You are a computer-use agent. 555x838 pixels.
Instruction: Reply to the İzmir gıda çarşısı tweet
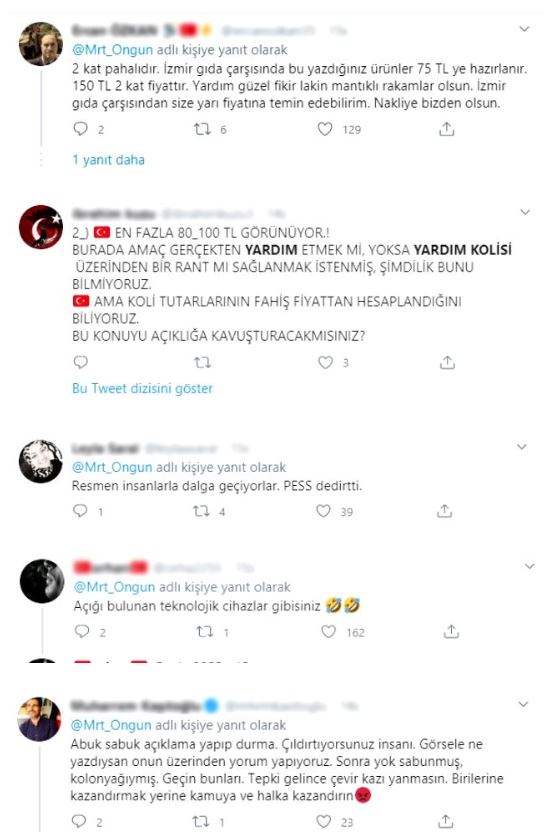81,129
